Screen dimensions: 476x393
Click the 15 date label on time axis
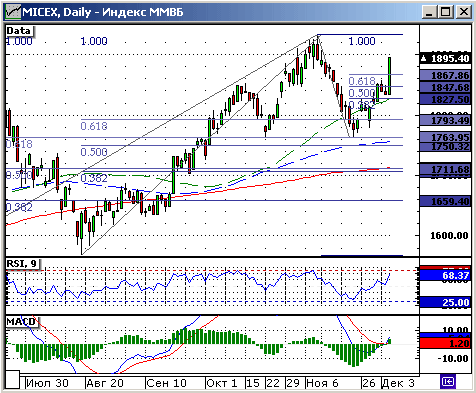click(x=253, y=383)
